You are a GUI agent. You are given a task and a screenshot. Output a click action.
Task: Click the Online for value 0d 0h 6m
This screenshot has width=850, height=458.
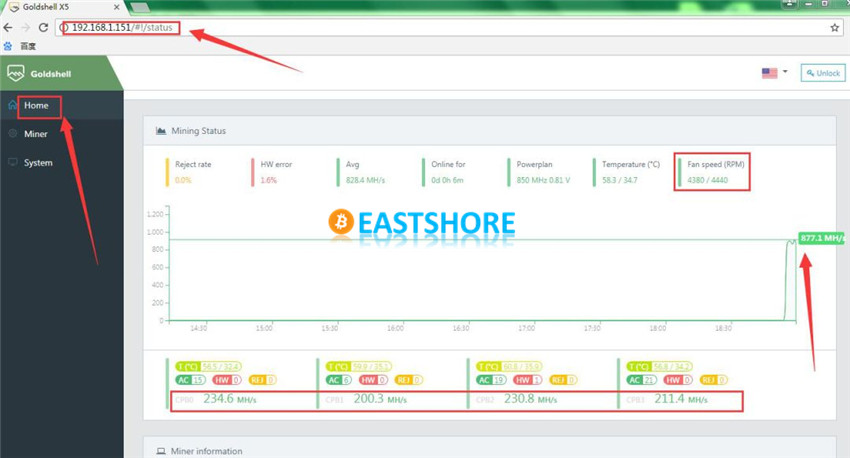coord(447,180)
